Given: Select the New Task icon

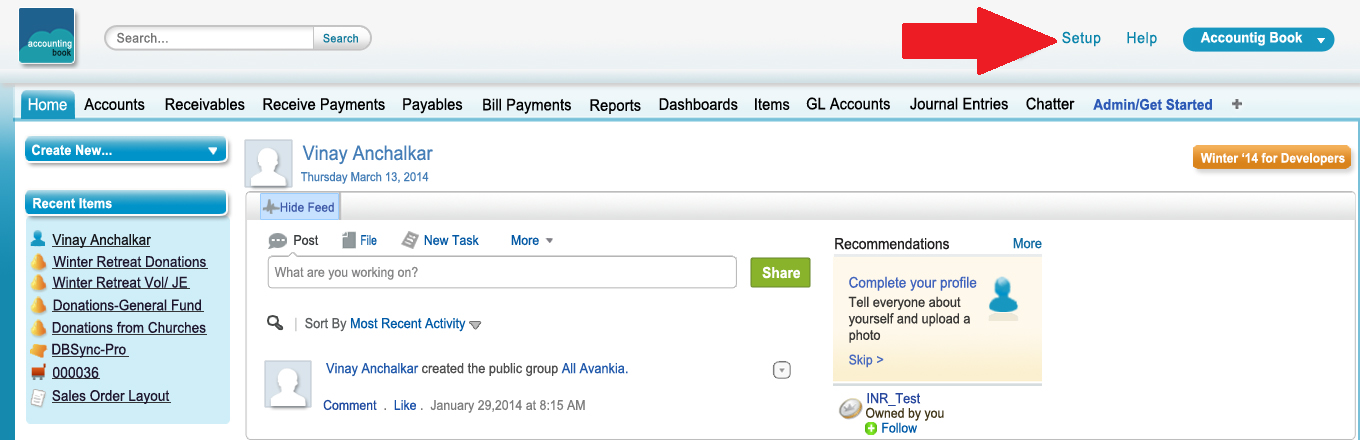Looking at the screenshot, I should coord(410,240).
